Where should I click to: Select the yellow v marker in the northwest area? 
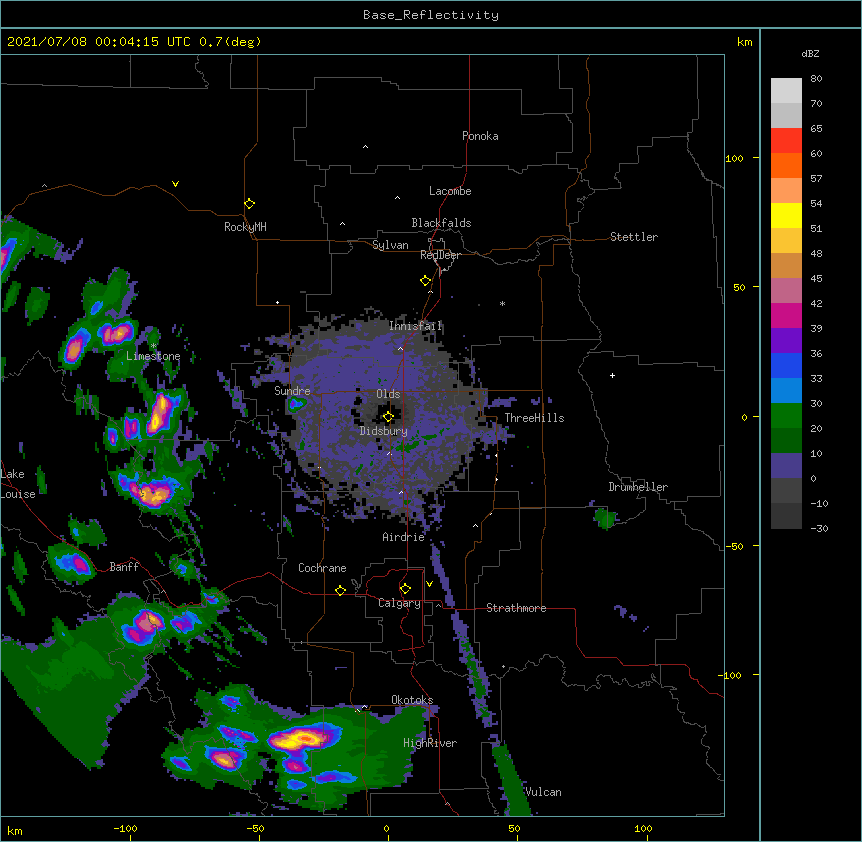(175, 184)
